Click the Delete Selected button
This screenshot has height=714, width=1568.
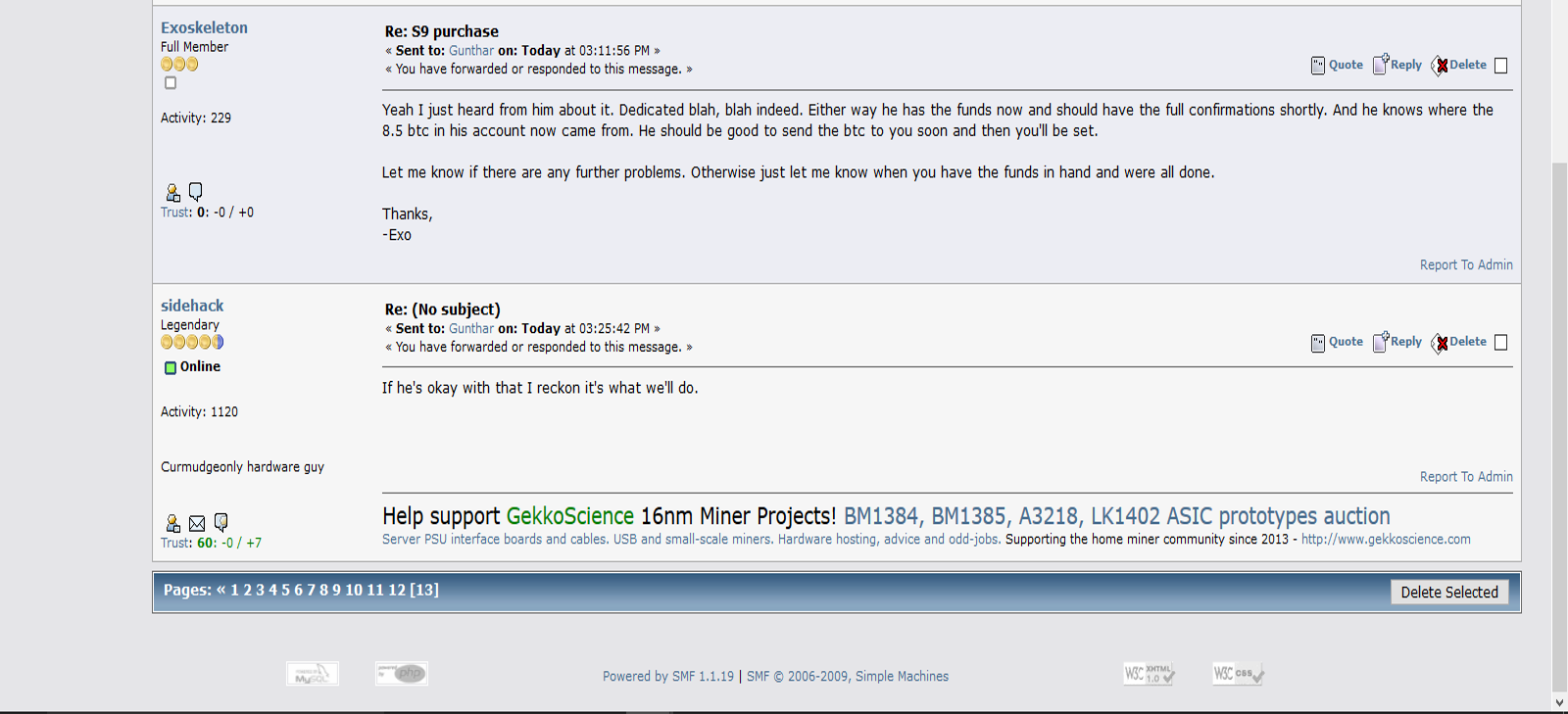1449,592
